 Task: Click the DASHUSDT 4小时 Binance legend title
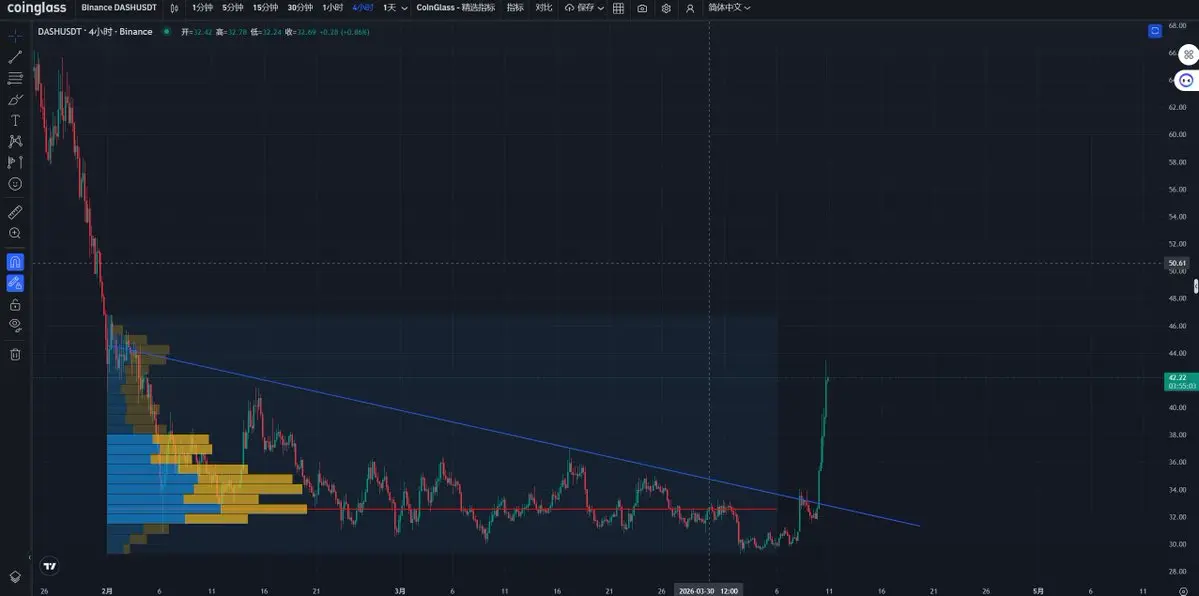(x=95, y=31)
